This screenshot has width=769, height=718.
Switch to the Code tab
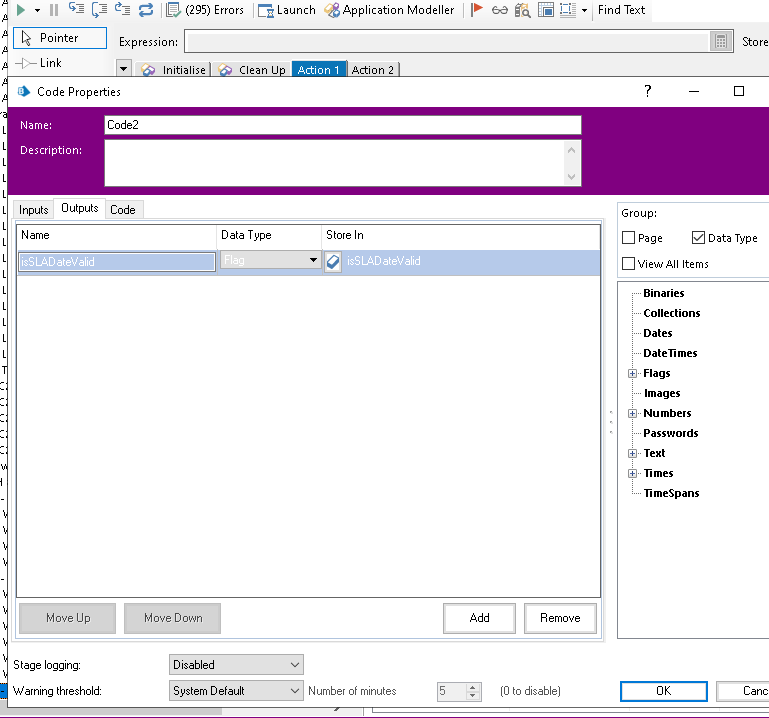[123, 210]
